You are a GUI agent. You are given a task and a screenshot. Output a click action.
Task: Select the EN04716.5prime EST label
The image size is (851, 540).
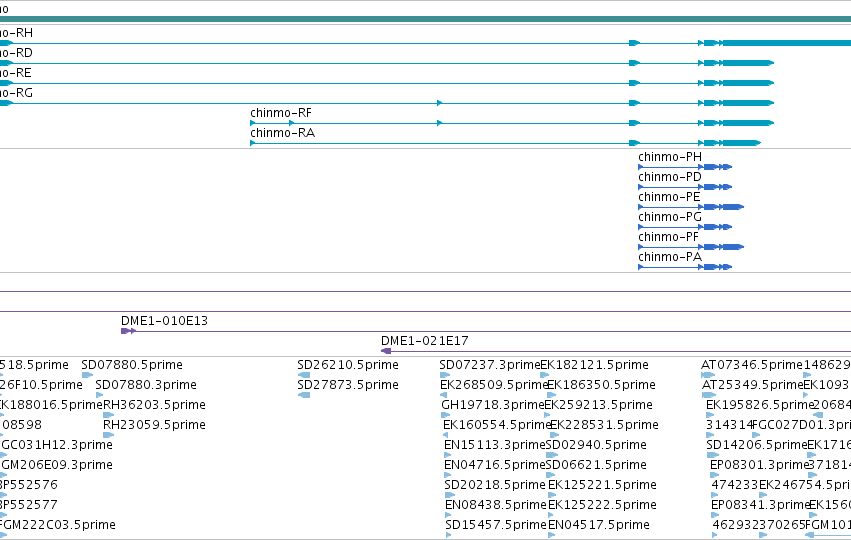pos(494,465)
